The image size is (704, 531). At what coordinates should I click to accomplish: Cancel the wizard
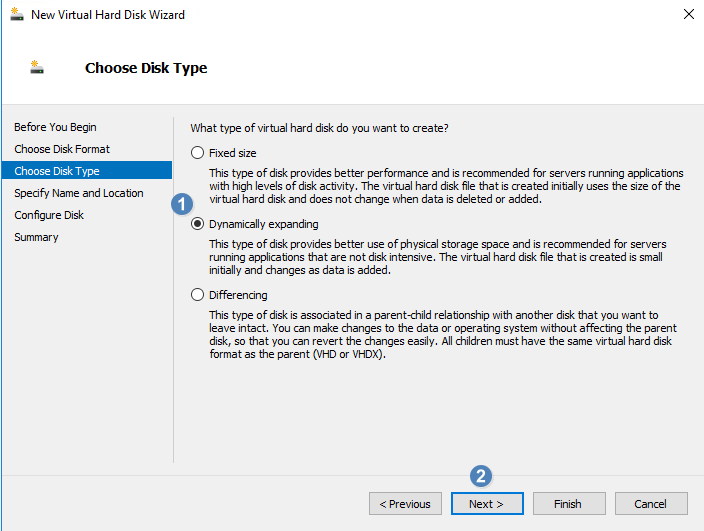651,504
